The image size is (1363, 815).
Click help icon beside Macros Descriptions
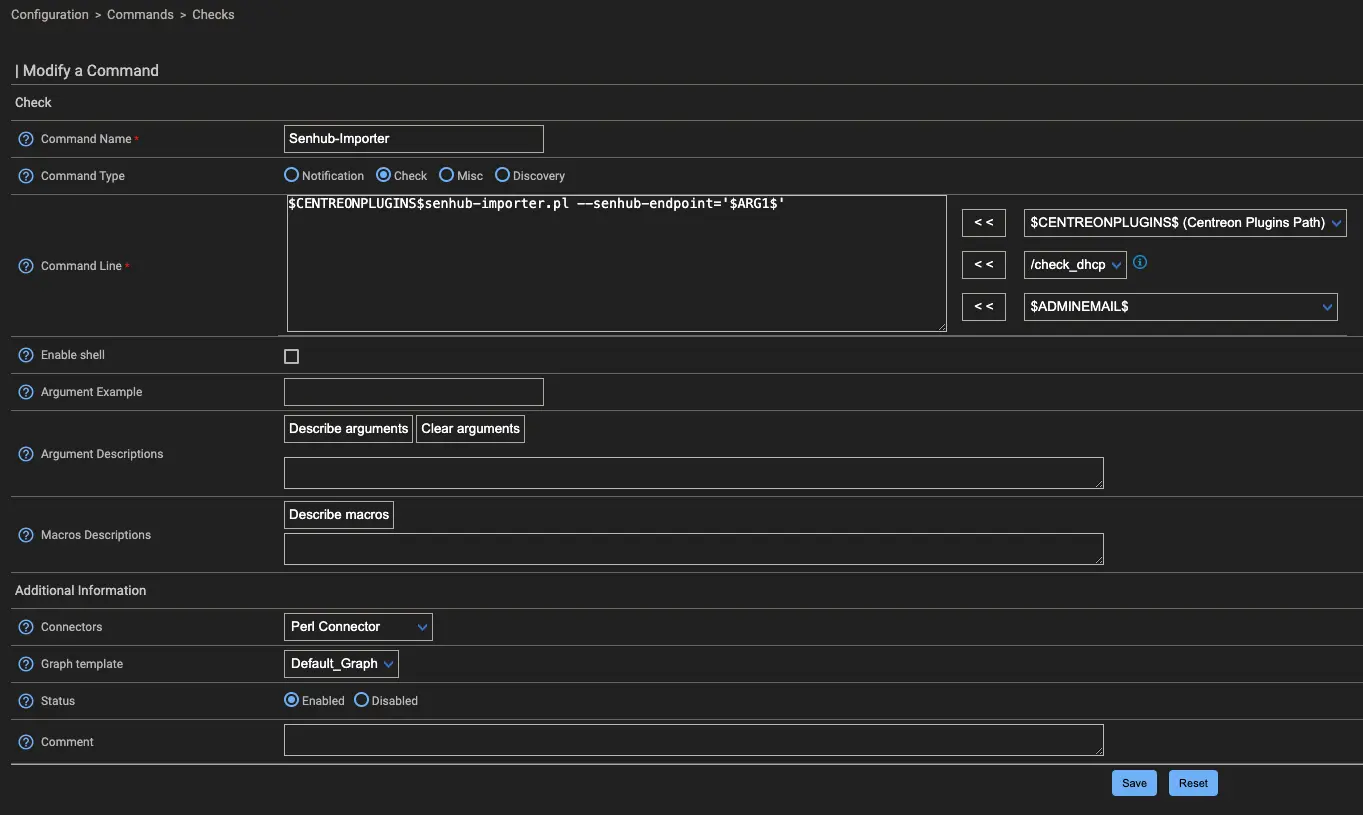27,535
